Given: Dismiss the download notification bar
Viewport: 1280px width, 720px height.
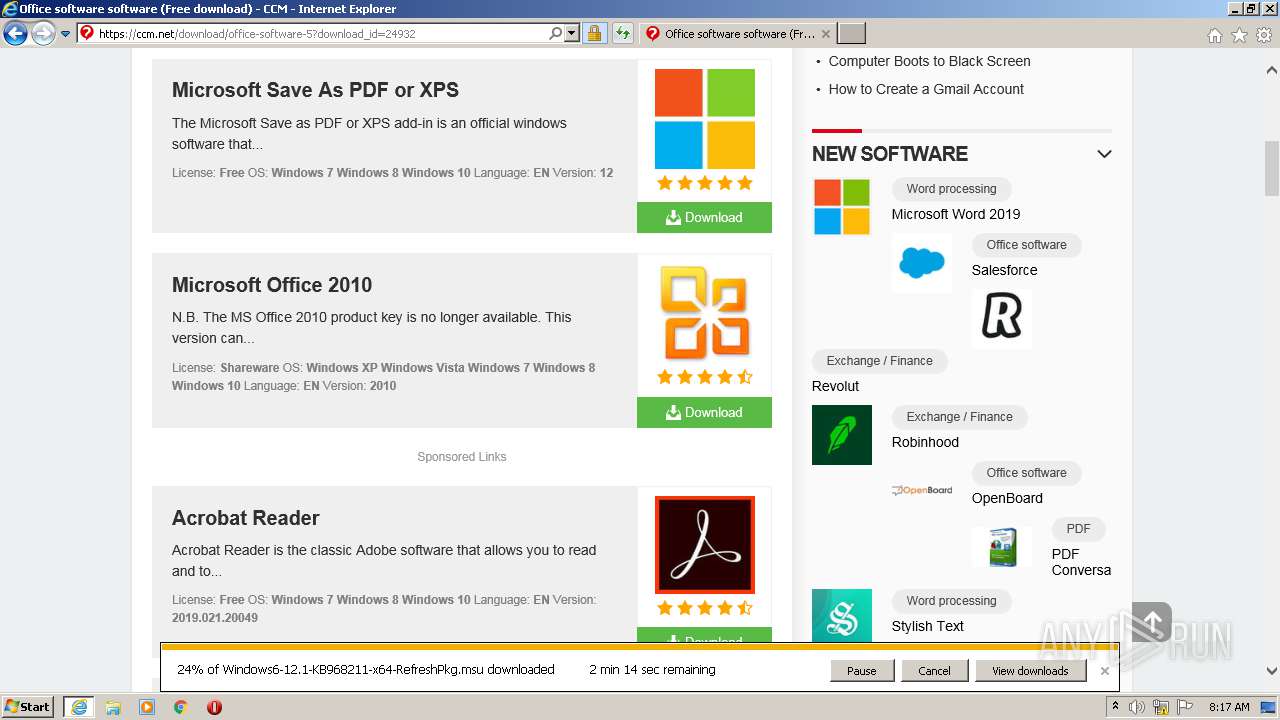Looking at the screenshot, I should click(1105, 671).
